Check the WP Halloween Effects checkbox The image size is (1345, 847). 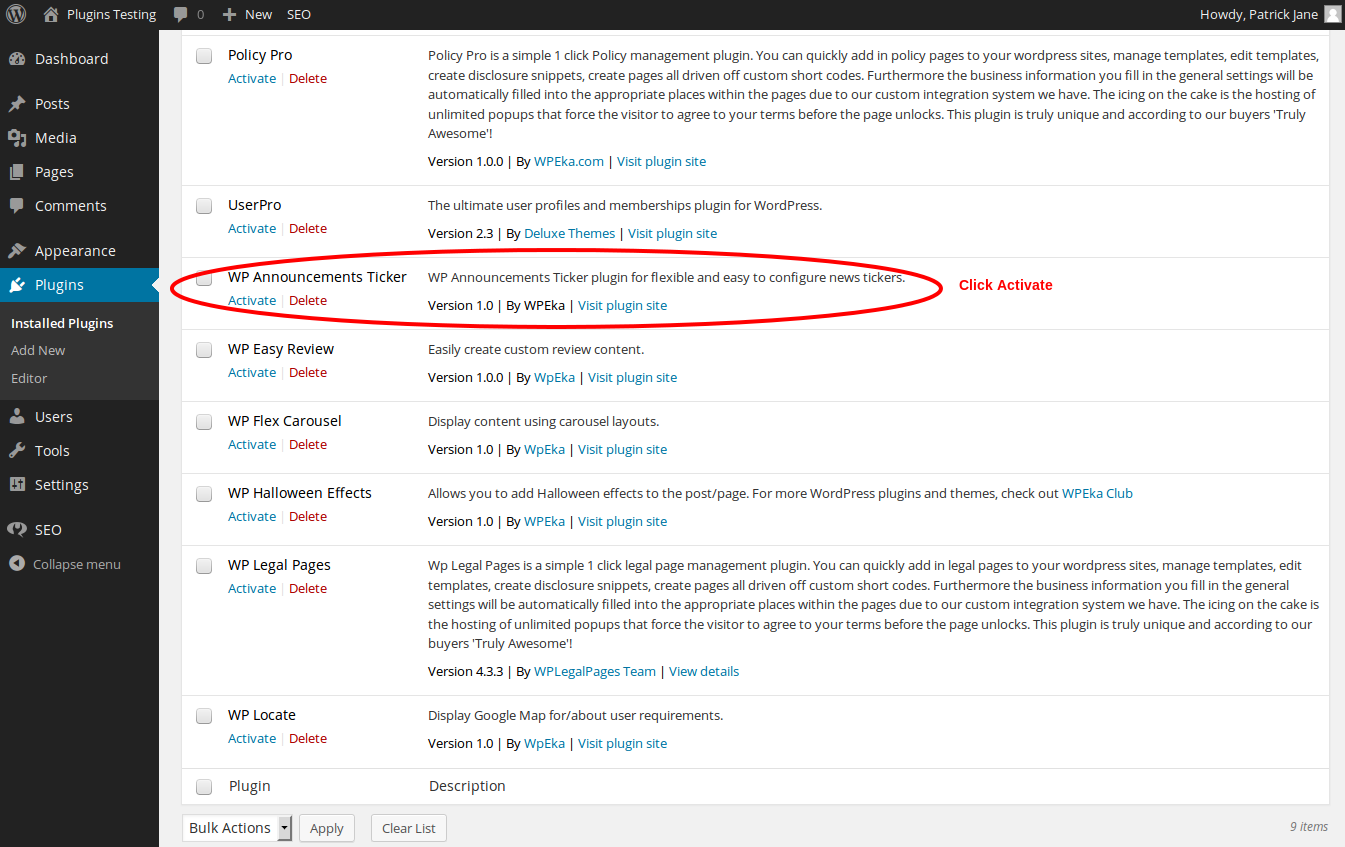pos(204,494)
